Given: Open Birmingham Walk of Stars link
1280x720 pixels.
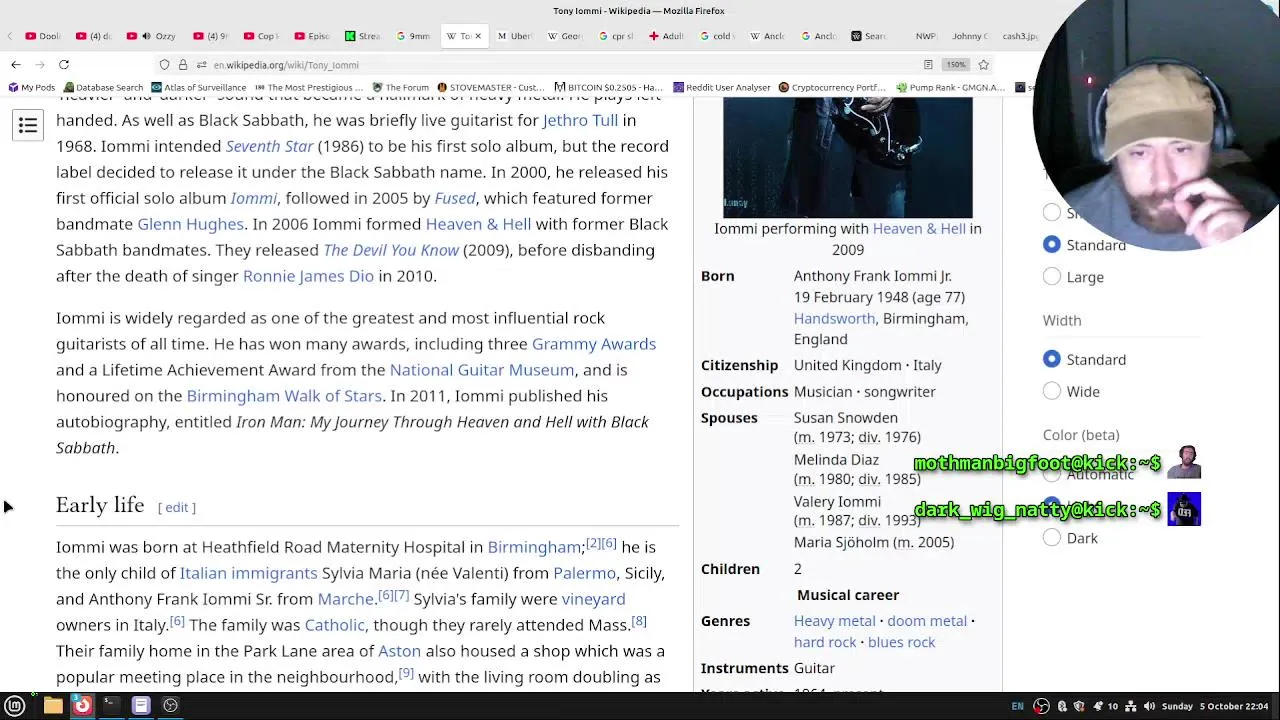Looking at the screenshot, I should (x=284, y=396).
